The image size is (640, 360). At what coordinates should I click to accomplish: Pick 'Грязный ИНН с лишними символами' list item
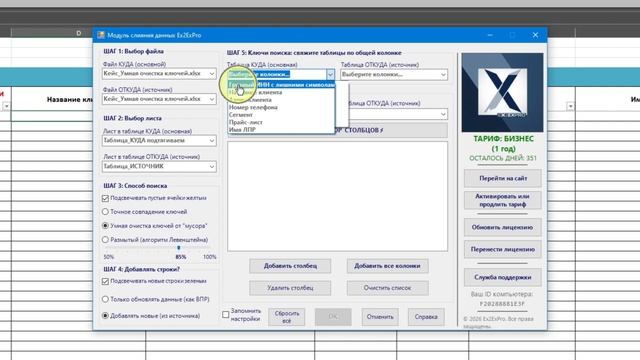coord(281,84)
